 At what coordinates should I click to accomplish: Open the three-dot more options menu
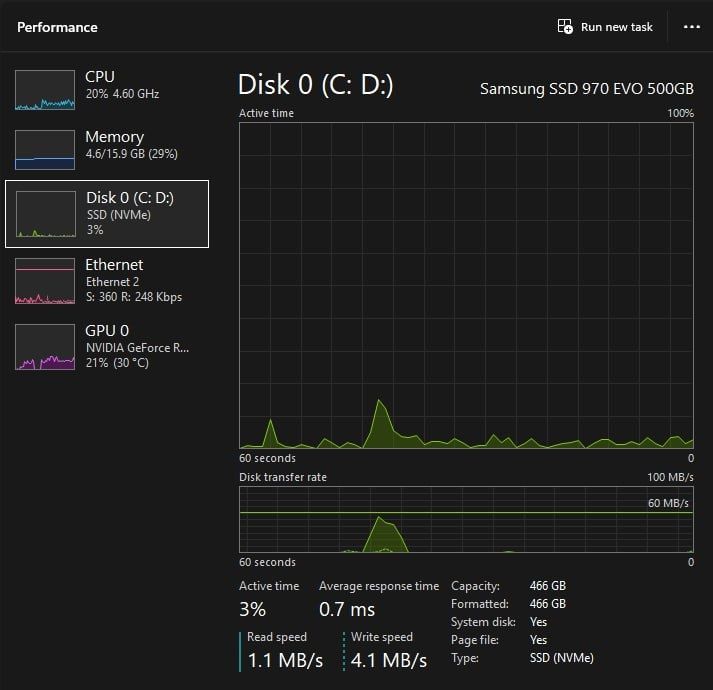pyautogui.click(x=692, y=27)
